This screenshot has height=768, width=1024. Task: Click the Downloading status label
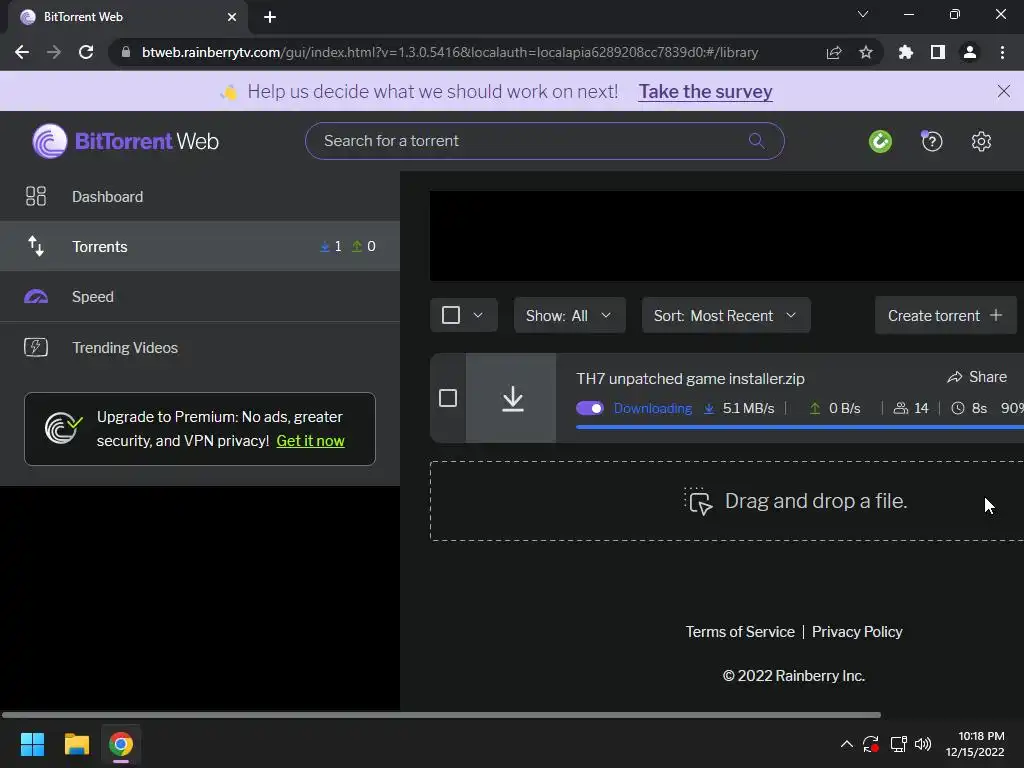(652, 408)
